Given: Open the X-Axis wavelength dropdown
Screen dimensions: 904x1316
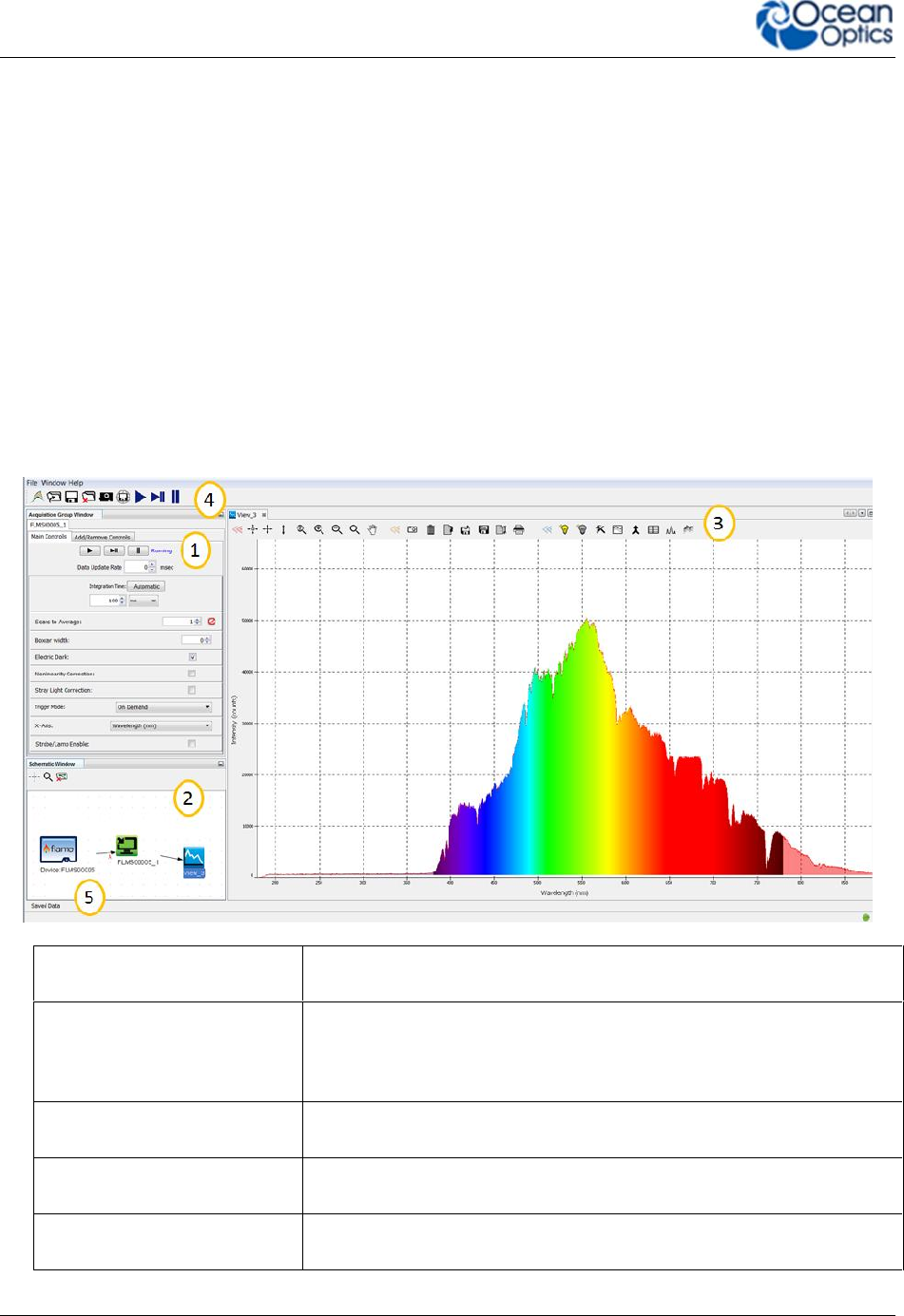Looking at the screenshot, I should pos(161,726).
